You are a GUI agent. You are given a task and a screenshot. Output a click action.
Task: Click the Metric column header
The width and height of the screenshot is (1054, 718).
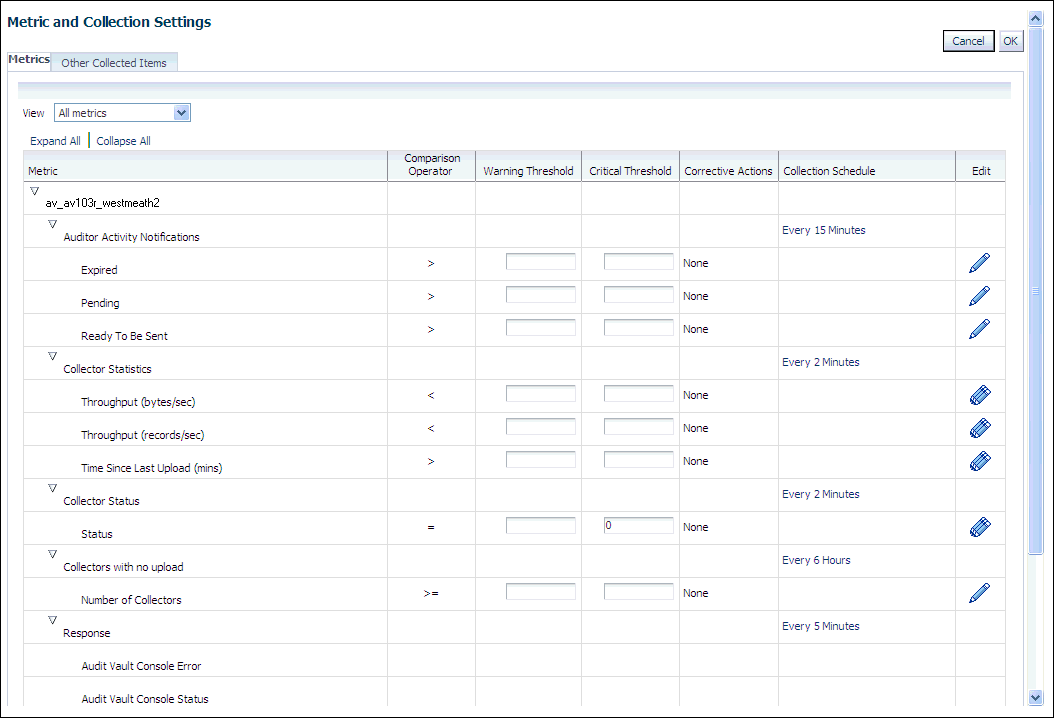coord(205,166)
